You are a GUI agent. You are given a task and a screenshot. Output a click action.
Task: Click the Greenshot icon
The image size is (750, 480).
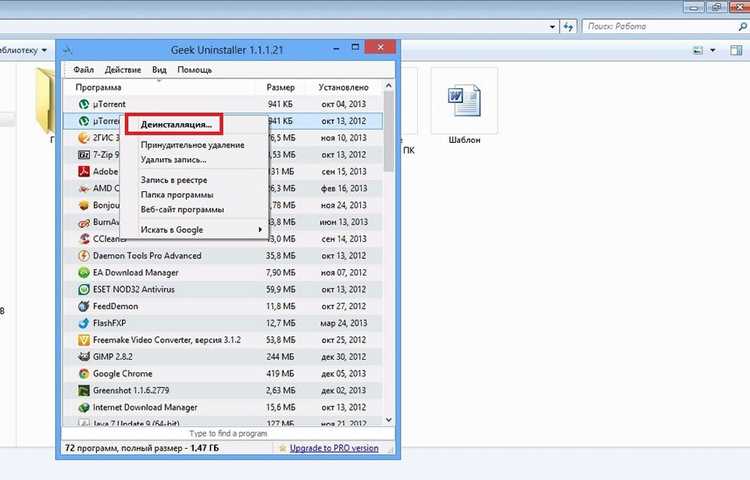click(84, 391)
